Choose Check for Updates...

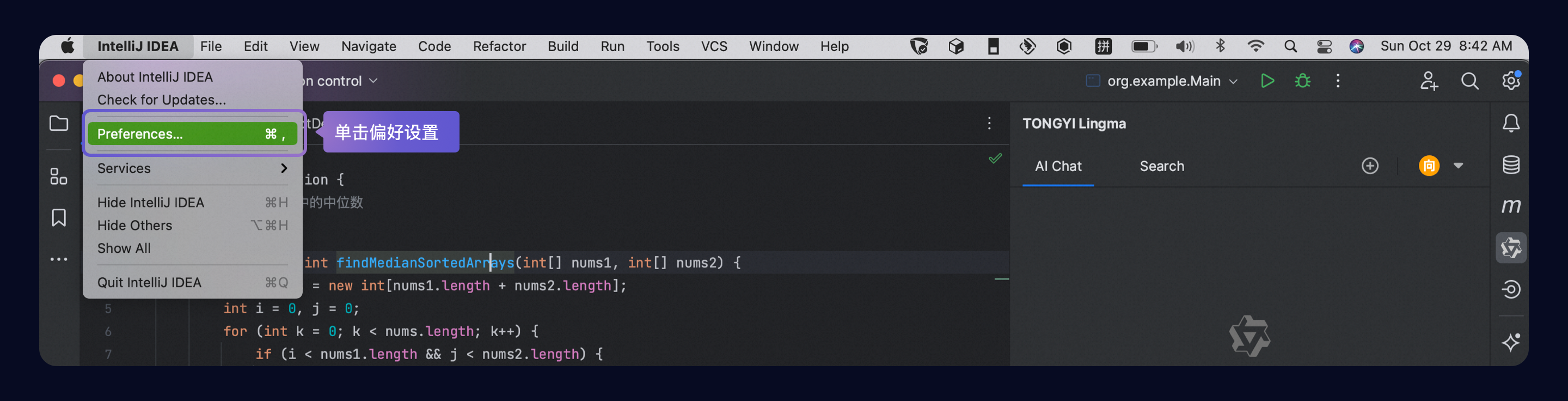pyautogui.click(x=192, y=100)
